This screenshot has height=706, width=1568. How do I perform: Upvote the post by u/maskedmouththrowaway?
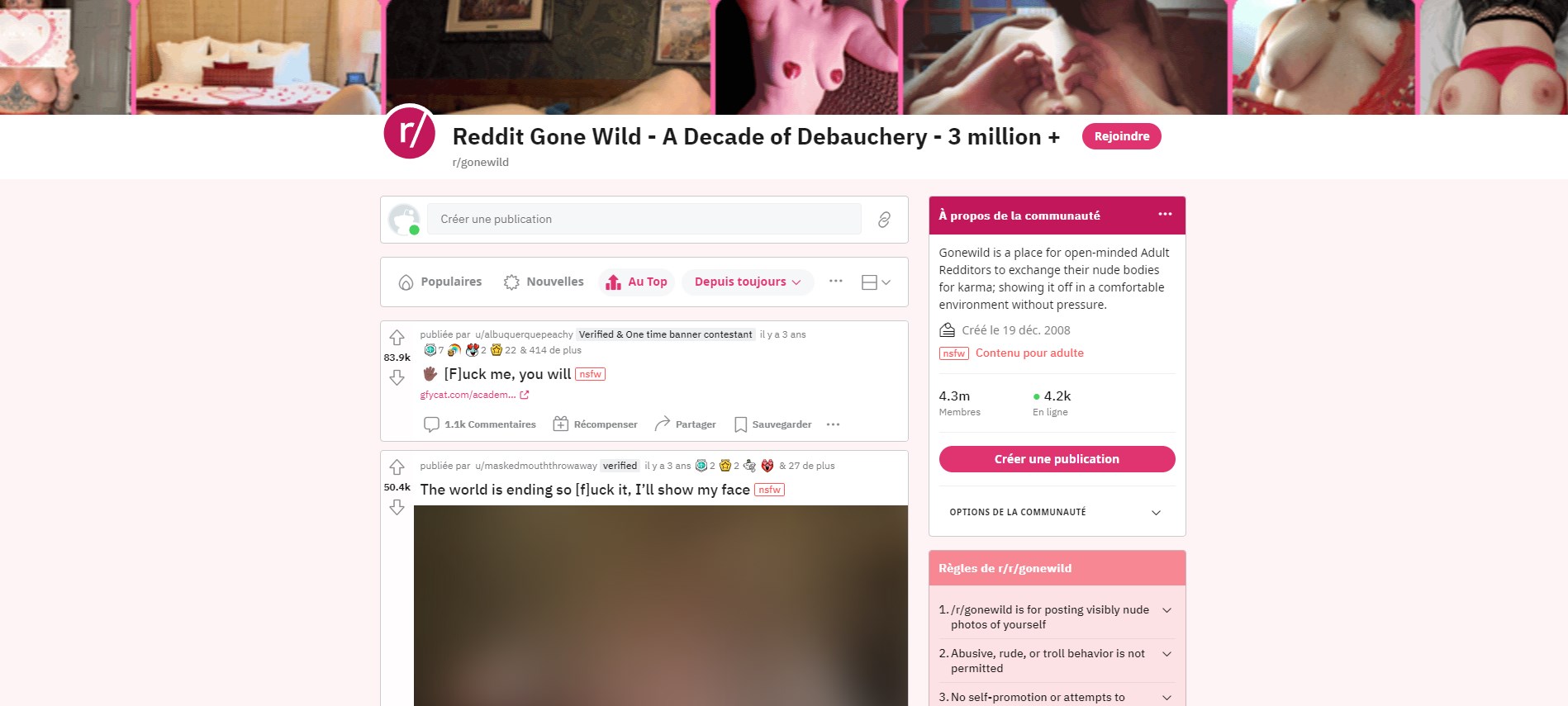point(397,467)
